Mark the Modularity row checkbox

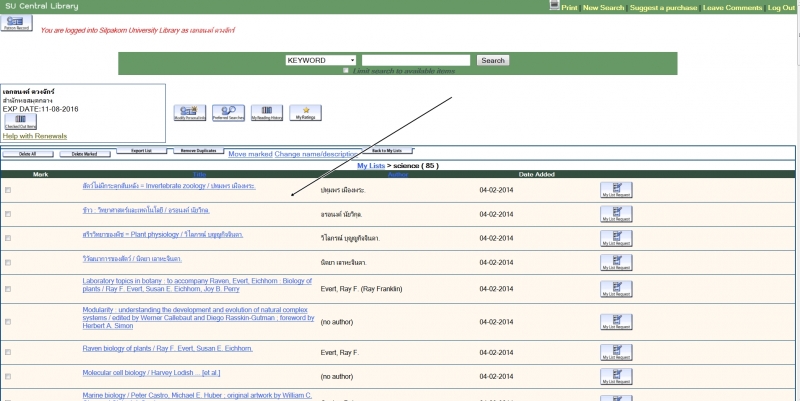[x=8, y=322]
